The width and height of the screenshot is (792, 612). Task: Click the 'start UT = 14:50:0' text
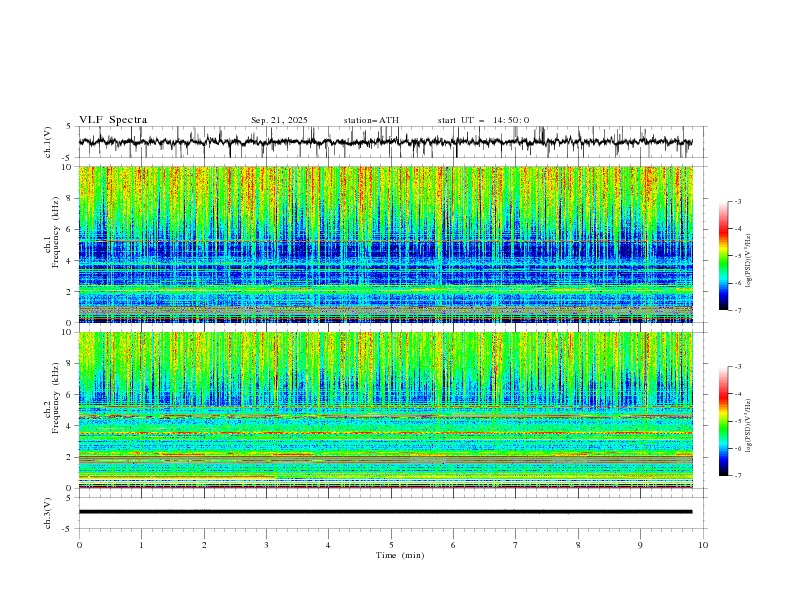tap(483, 120)
